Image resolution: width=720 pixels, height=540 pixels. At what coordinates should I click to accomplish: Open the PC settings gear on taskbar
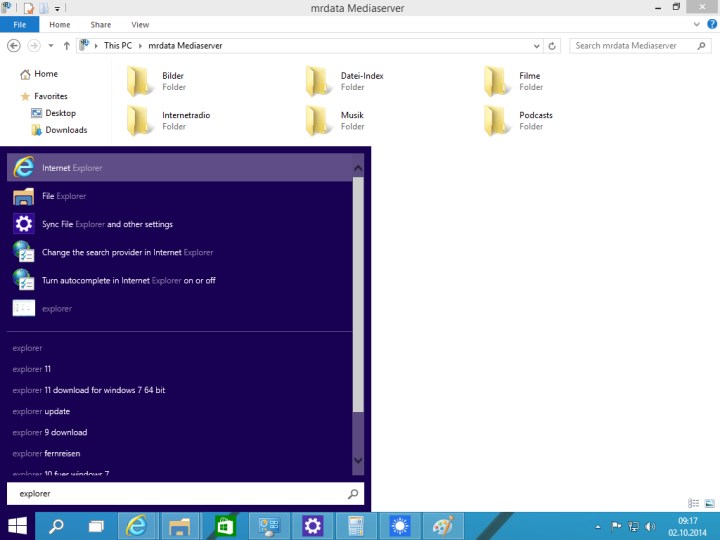click(x=312, y=526)
